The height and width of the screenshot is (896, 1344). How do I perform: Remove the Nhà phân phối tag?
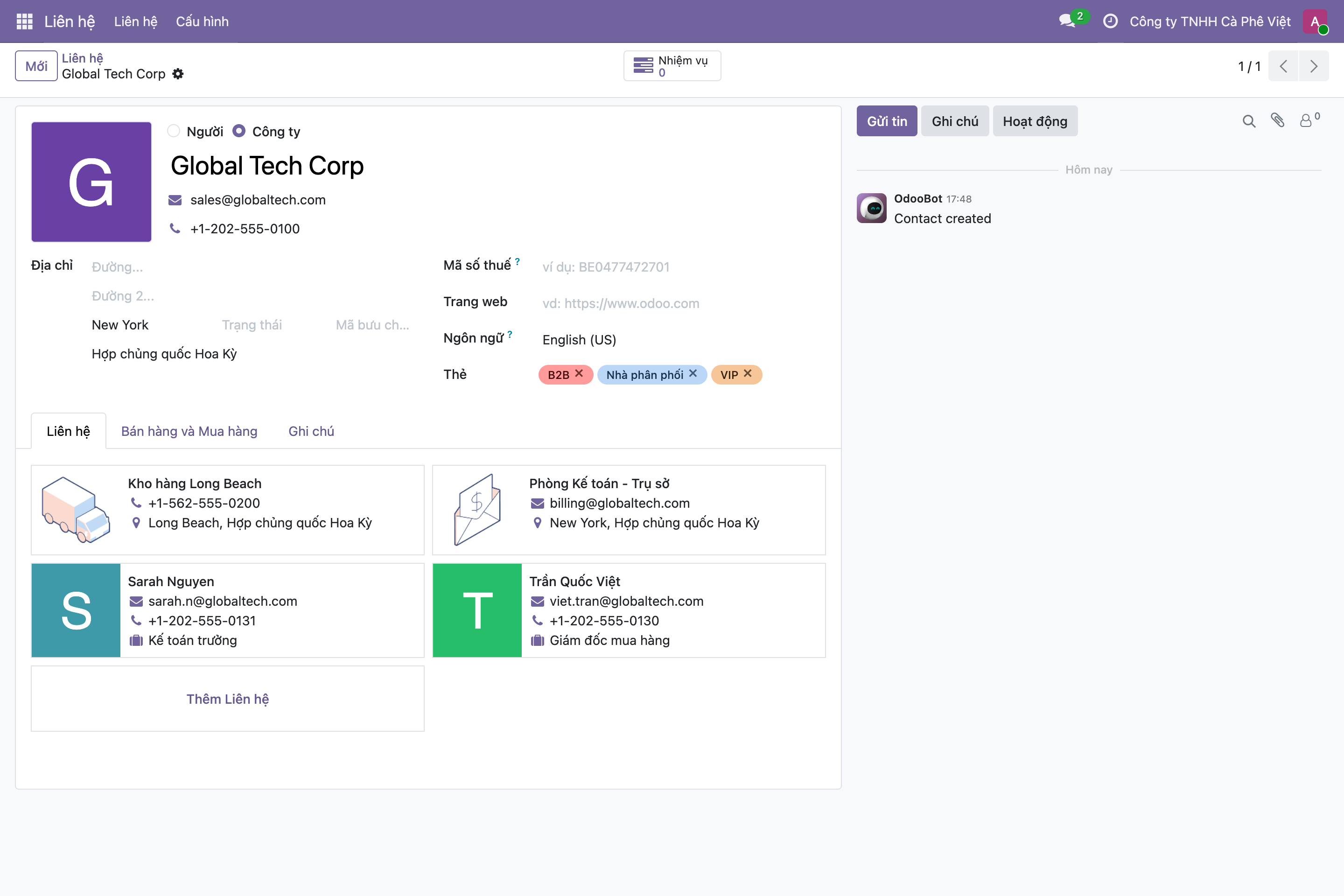tap(693, 373)
